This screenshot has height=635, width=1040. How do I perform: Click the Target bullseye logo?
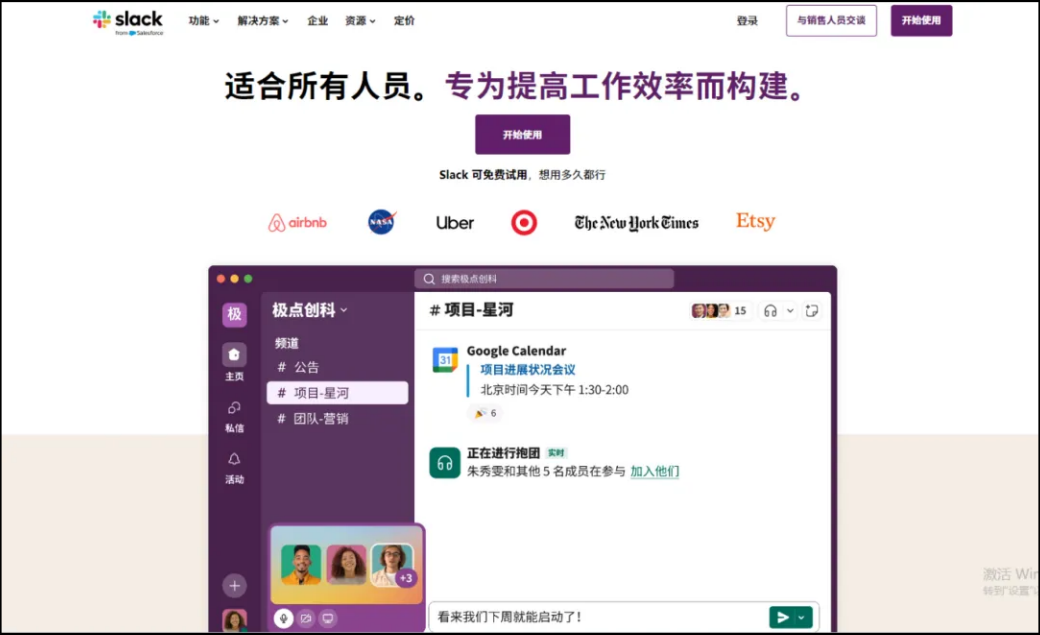click(x=524, y=222)
